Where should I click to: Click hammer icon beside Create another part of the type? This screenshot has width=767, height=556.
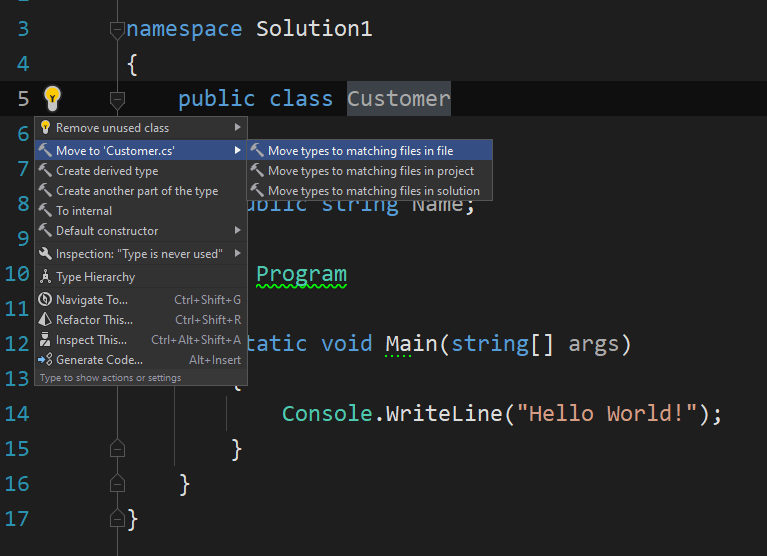pyautogui.click(x=45, y=190)
